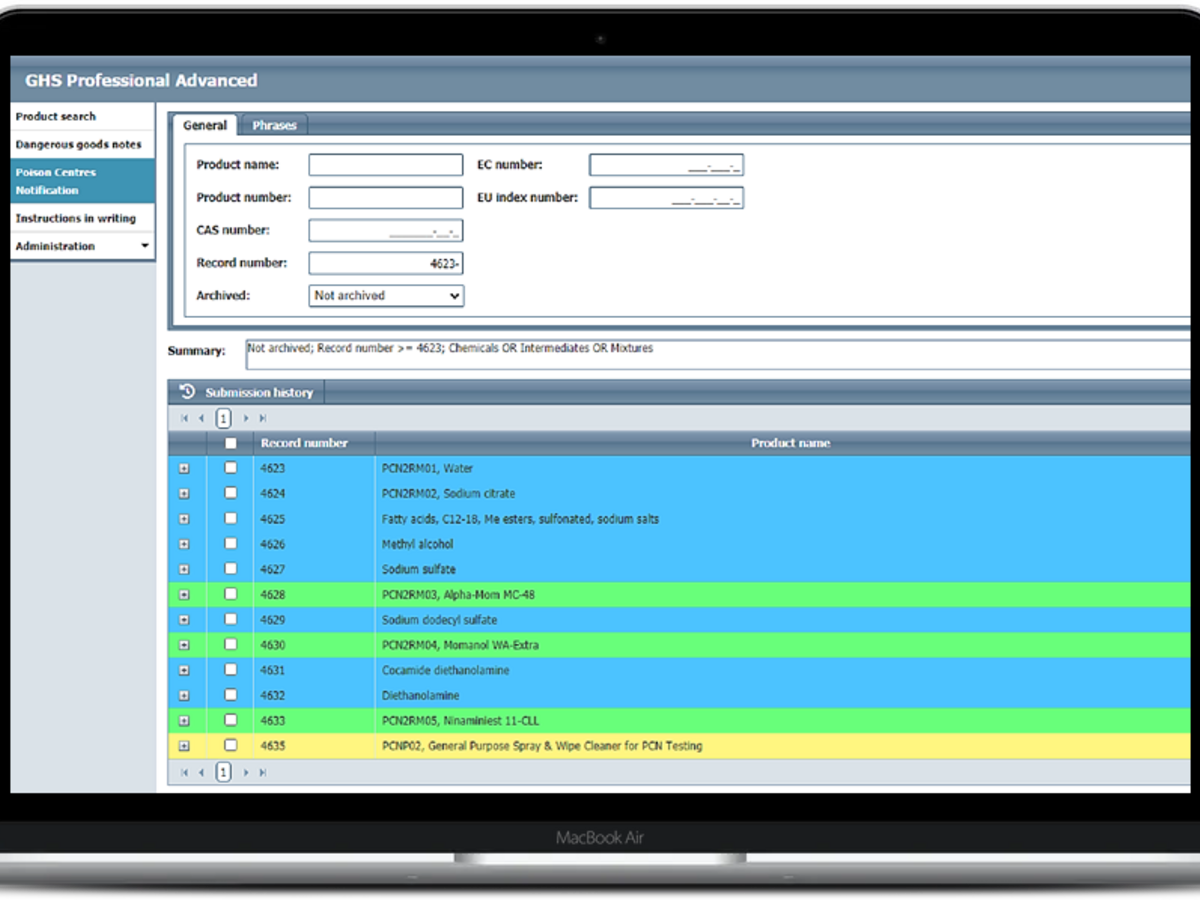Check the box for record 4627

tap(231, 568)
